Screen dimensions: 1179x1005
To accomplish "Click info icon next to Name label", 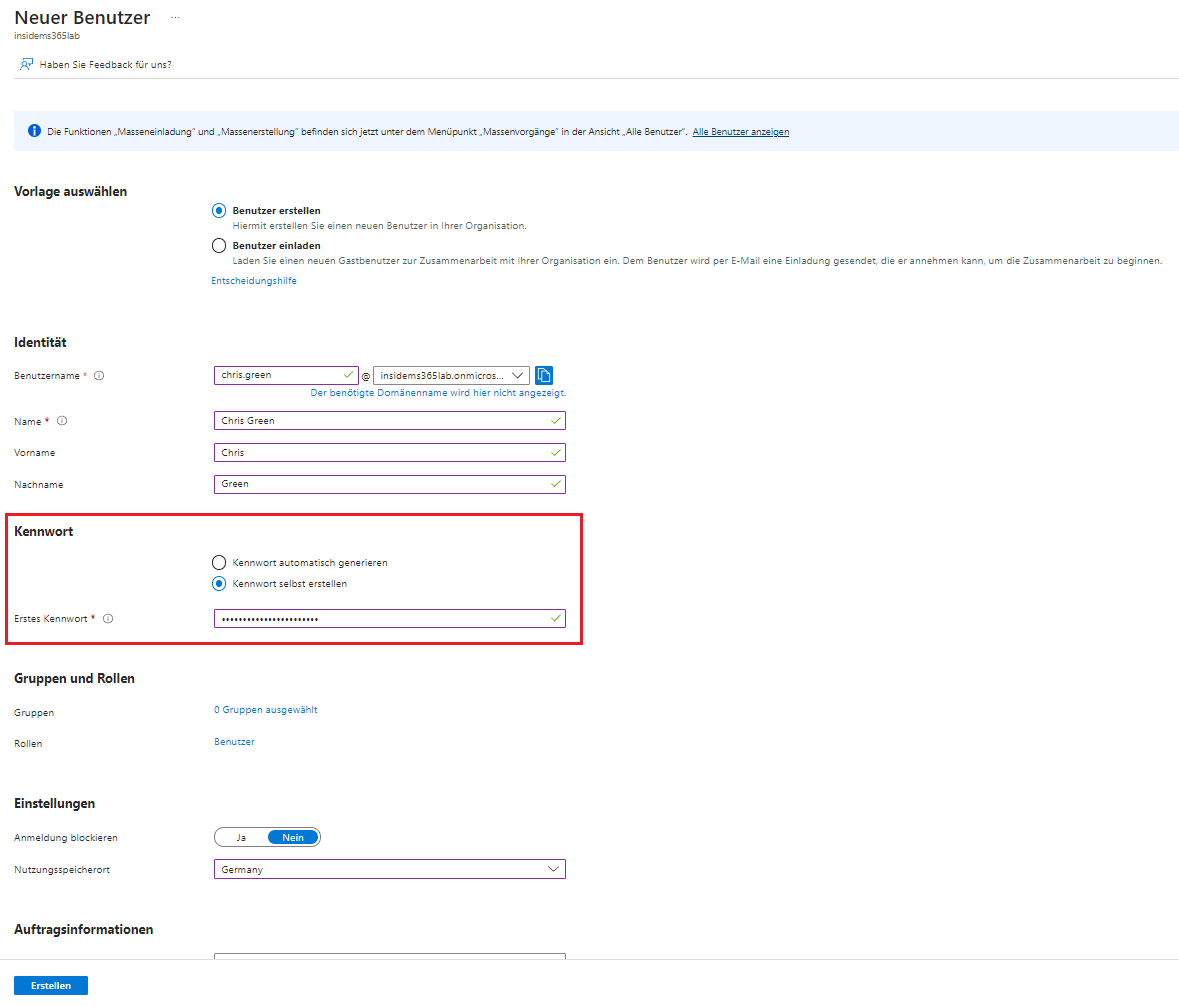I will click(62, 421).
